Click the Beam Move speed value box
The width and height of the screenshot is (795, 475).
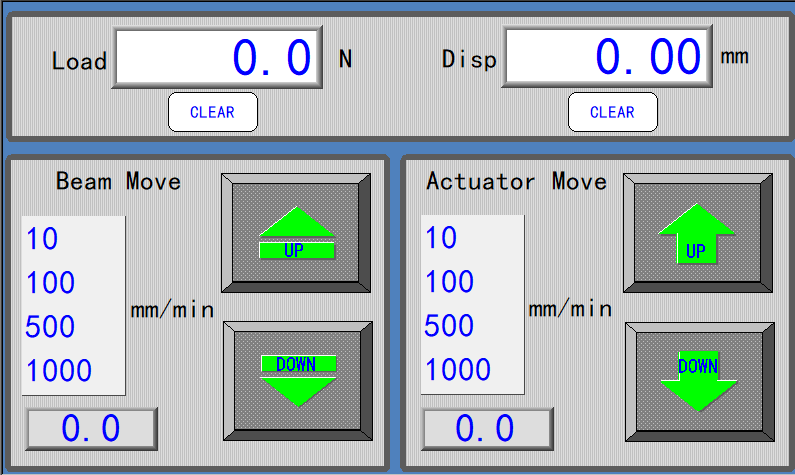91,429
